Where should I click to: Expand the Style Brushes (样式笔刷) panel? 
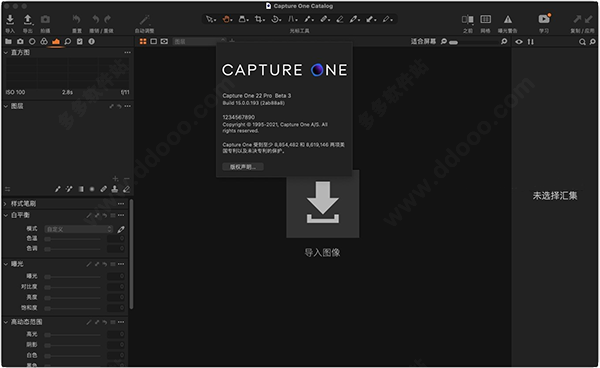[5, 204]
